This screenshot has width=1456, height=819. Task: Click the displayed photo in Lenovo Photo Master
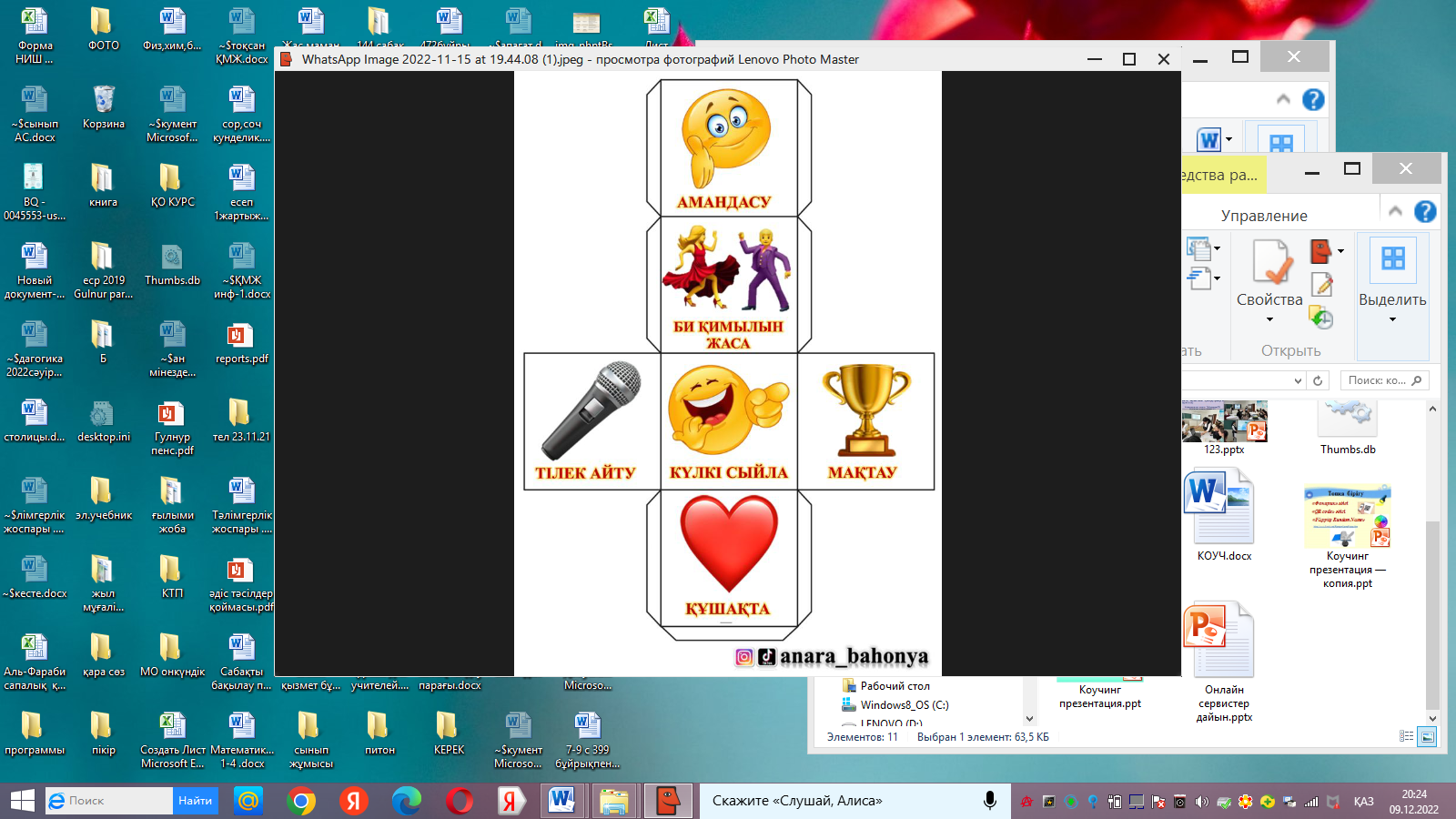click(728, 374)
